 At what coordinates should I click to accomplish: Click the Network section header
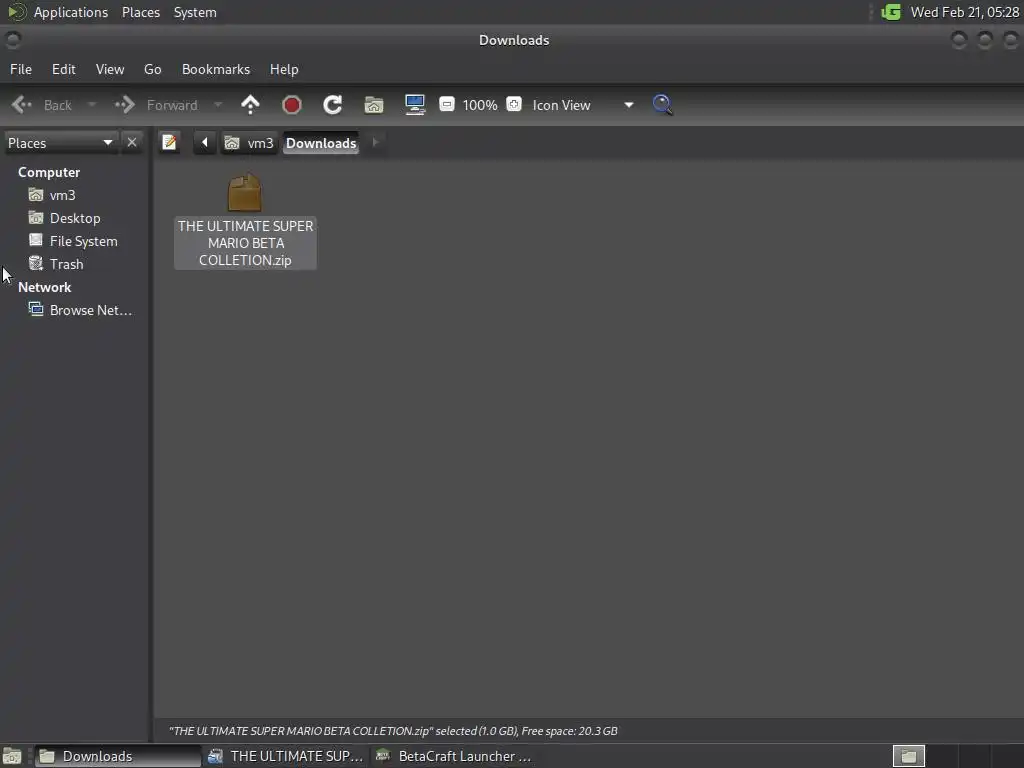point(44,287)
